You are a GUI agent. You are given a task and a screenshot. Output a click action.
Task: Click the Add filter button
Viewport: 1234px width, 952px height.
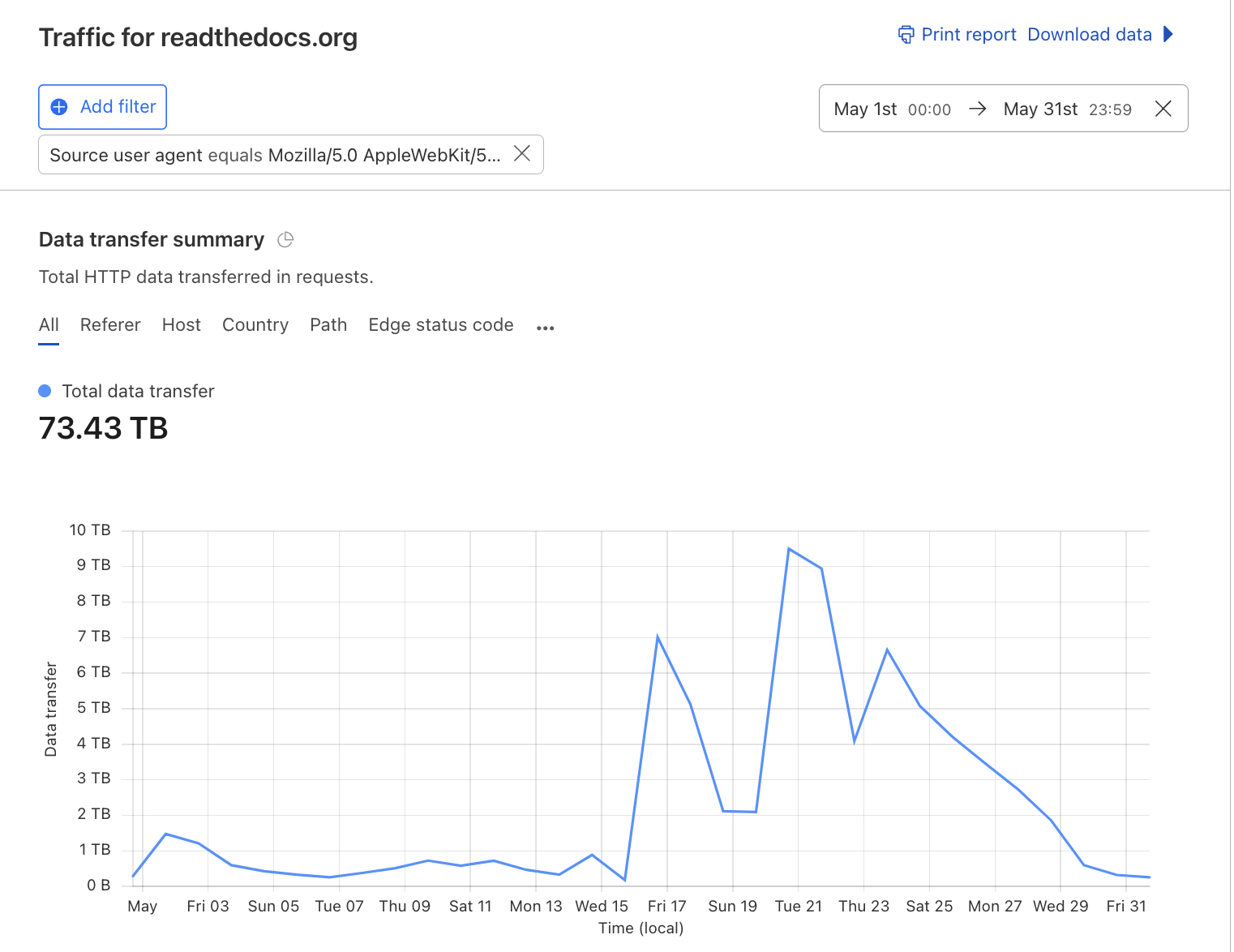click(x=103, y=107)
